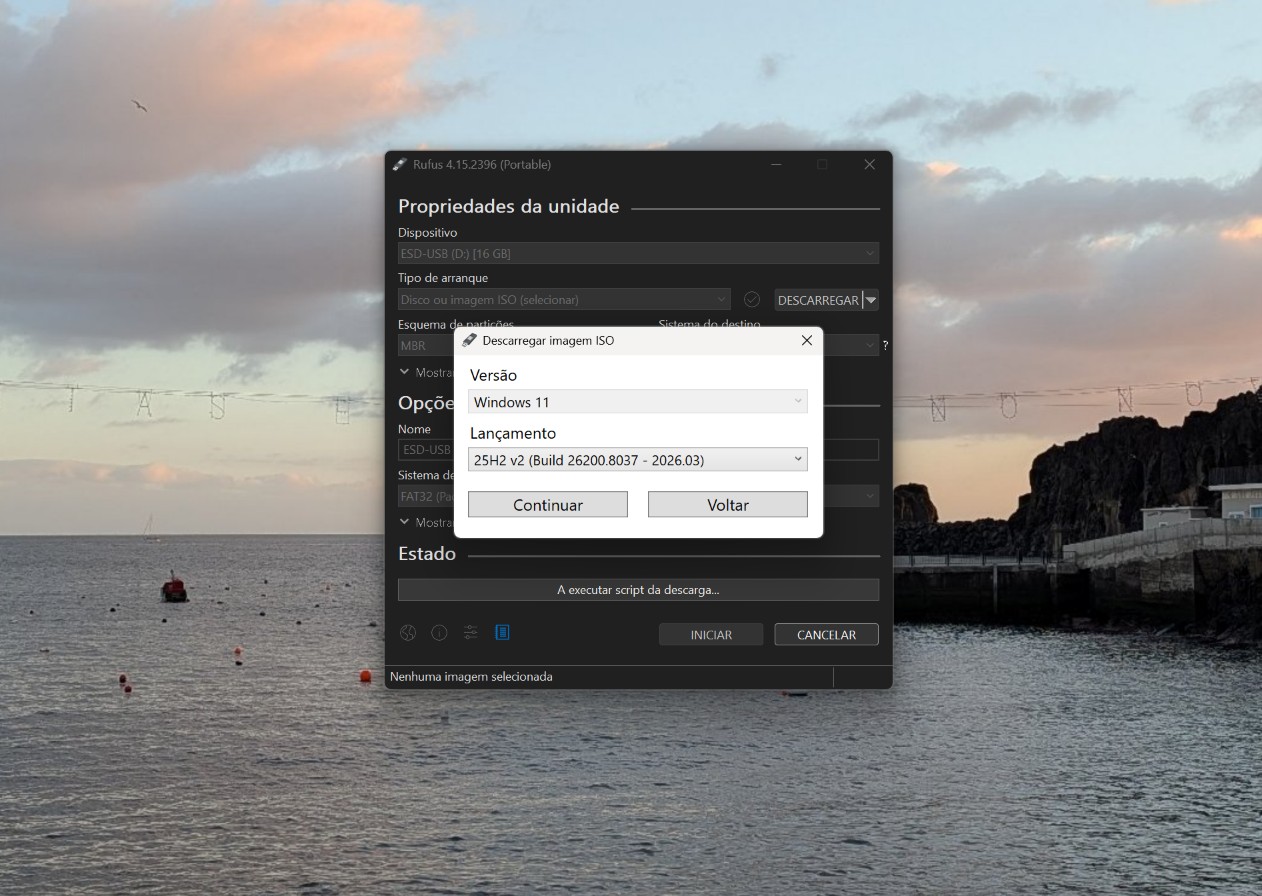Open the Versão Windows 11 dropdown
Image resolution: width=1262 pixels, height=896 pixels.
(x=638, y=402)
